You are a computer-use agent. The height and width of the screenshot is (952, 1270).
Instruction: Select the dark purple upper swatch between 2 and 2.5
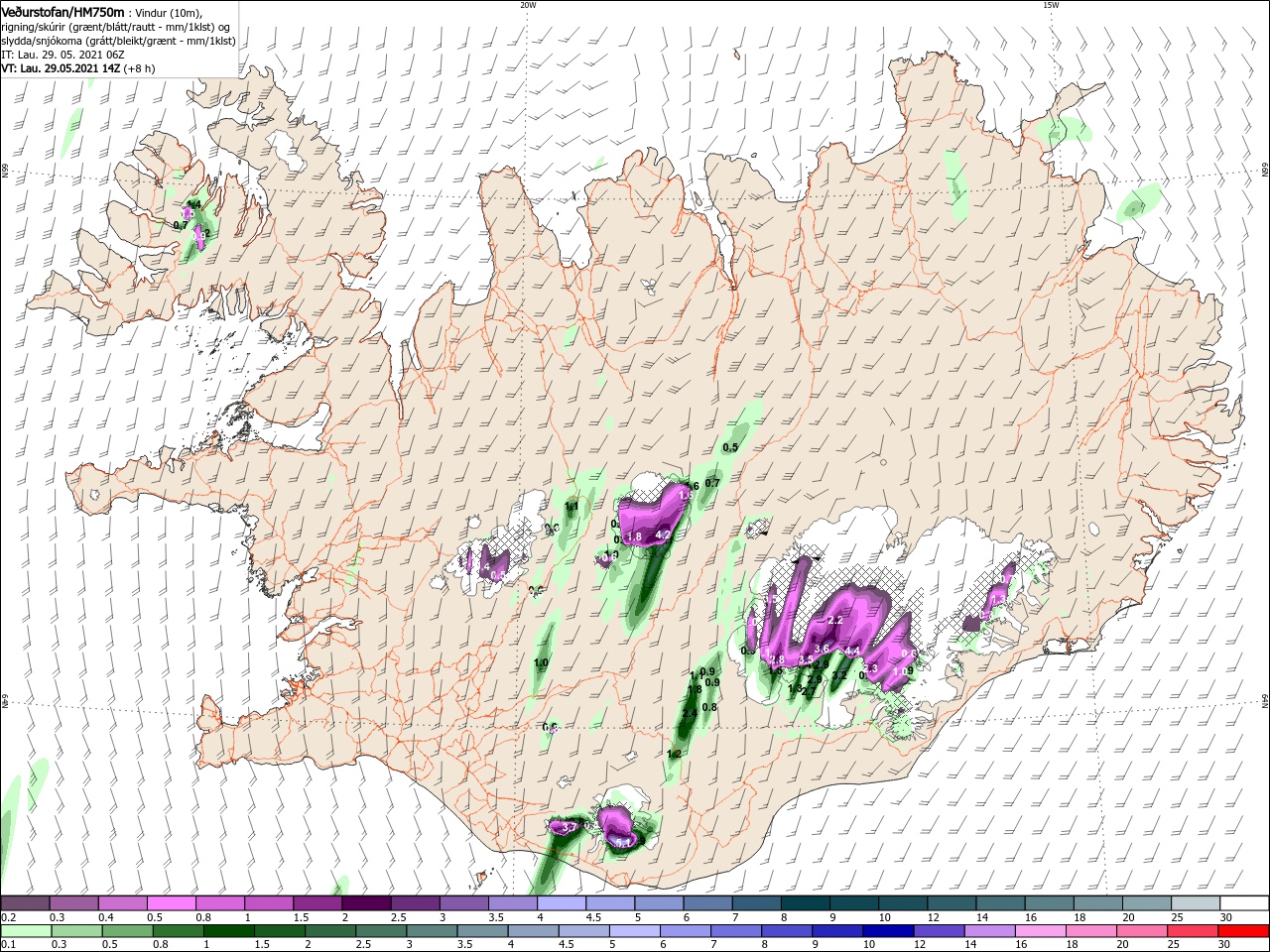(365, 903)
